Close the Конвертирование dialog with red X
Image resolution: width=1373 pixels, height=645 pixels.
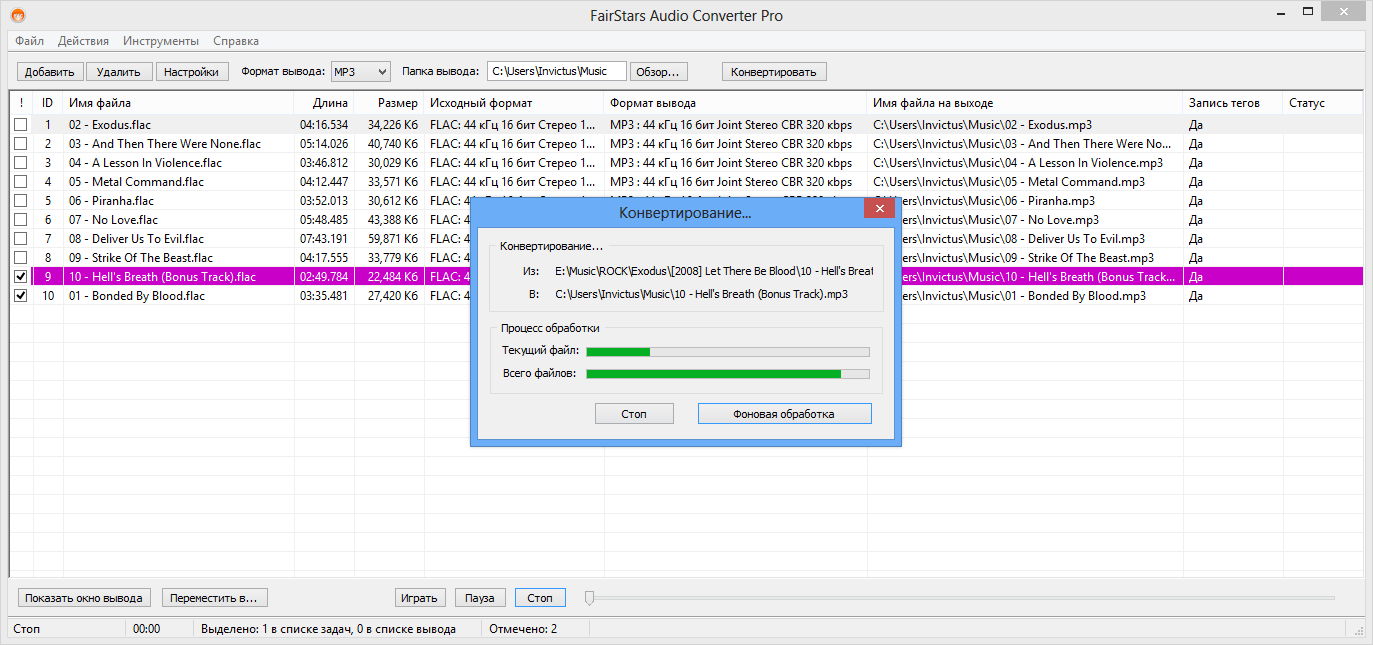[x=879, y=208]
